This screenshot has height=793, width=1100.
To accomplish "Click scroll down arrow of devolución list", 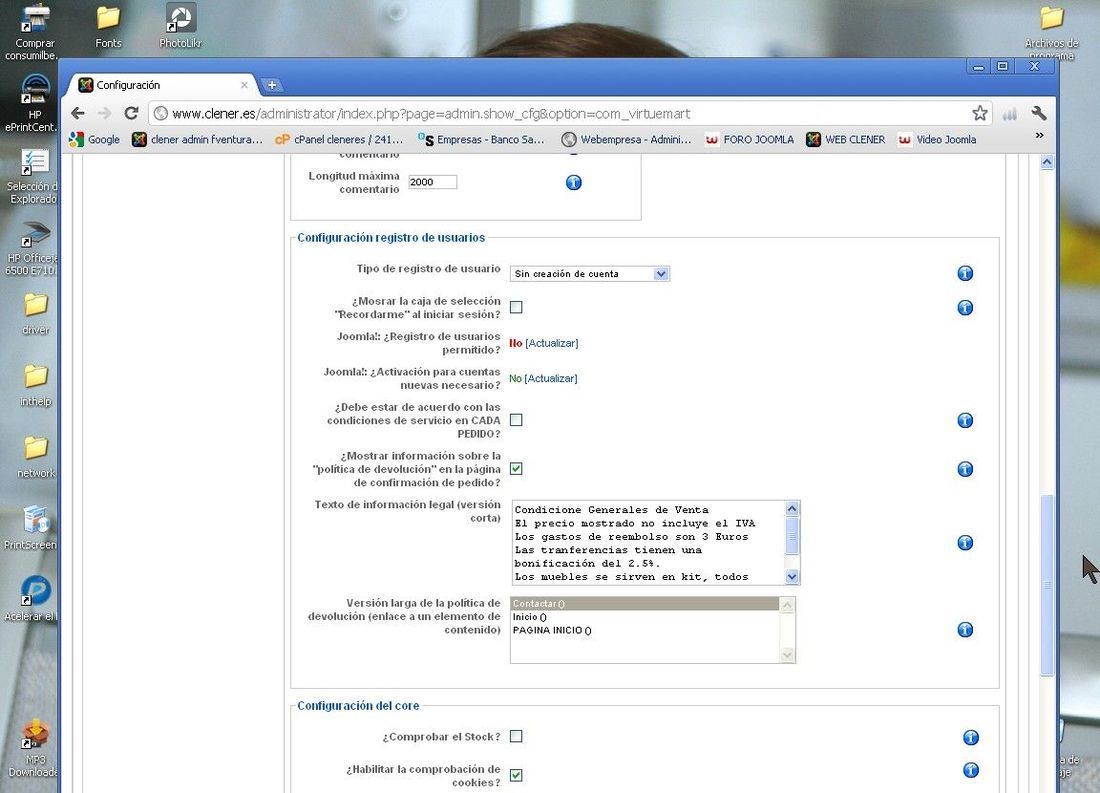I will (787, 655).
